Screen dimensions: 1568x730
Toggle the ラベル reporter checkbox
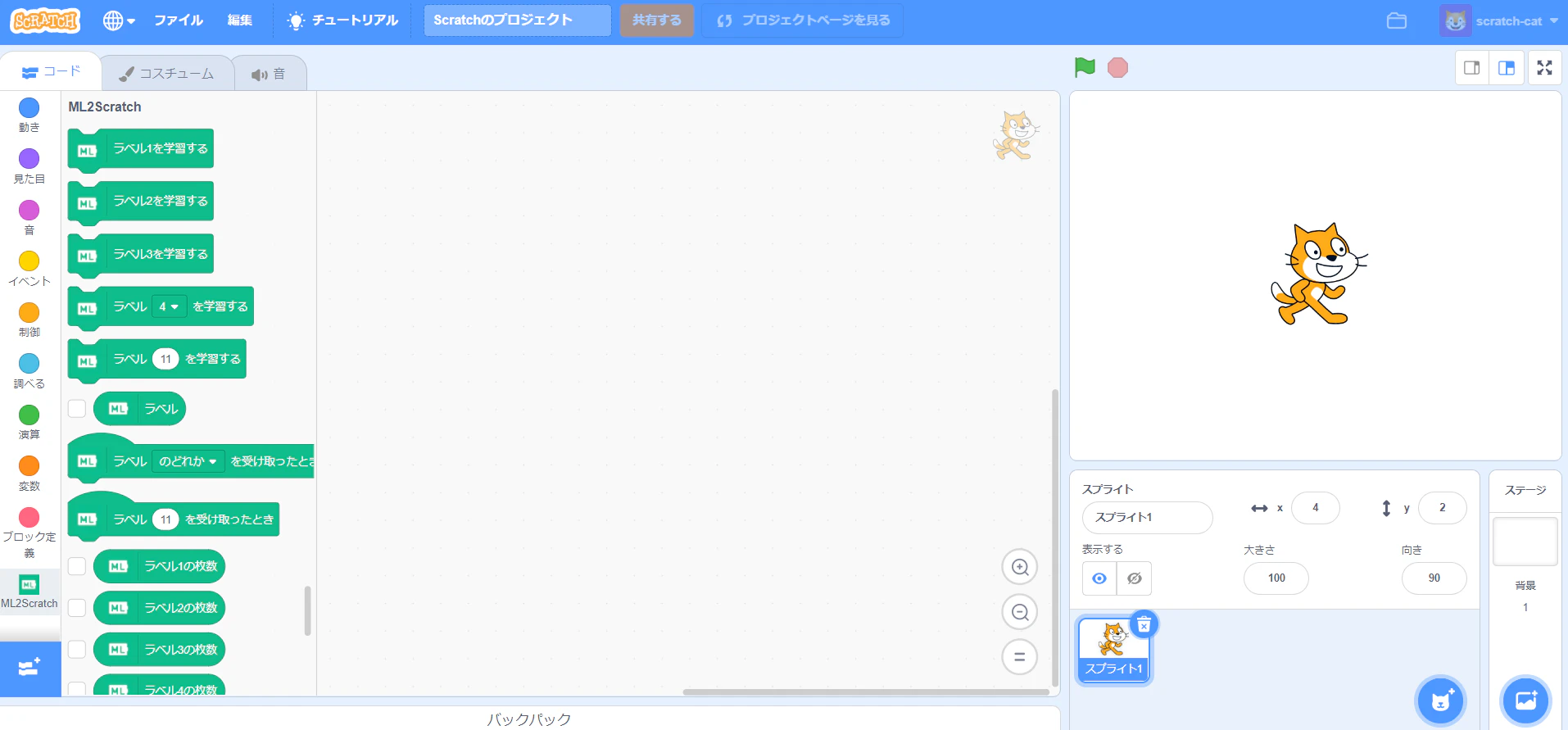(77, 409)
